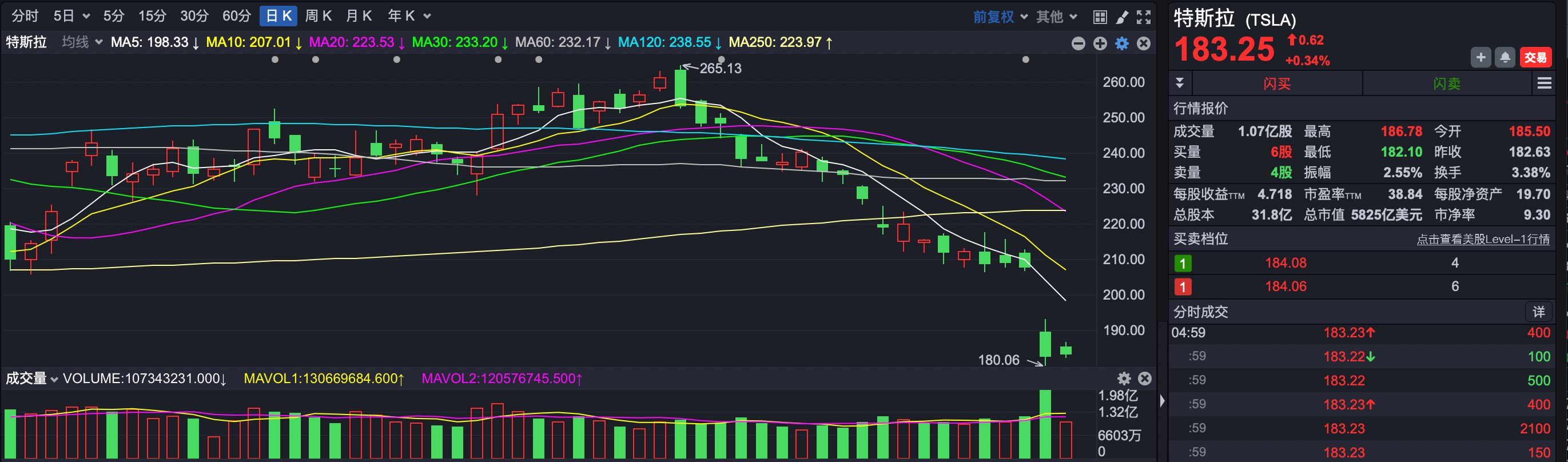Viewport: 1568px width, 462px height.
Task: Click the cyan MA120: 238.55 legend entry
Action: (670, 43)
